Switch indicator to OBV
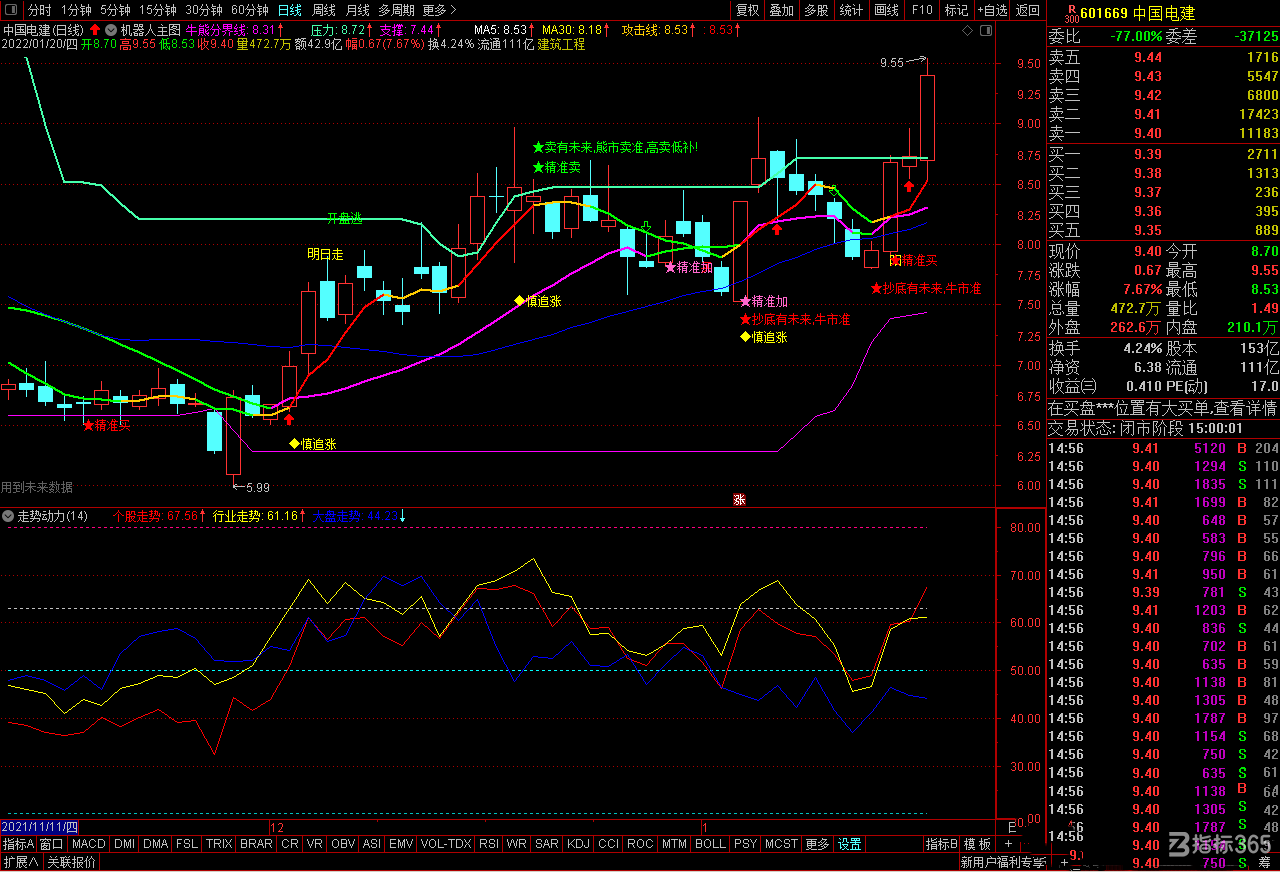 point(343,844)
